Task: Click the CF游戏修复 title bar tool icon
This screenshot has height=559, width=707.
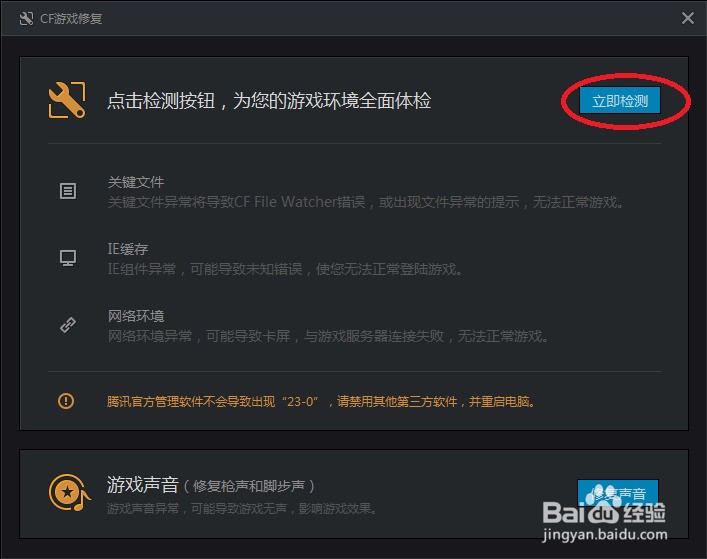Action: coord(27,18)
